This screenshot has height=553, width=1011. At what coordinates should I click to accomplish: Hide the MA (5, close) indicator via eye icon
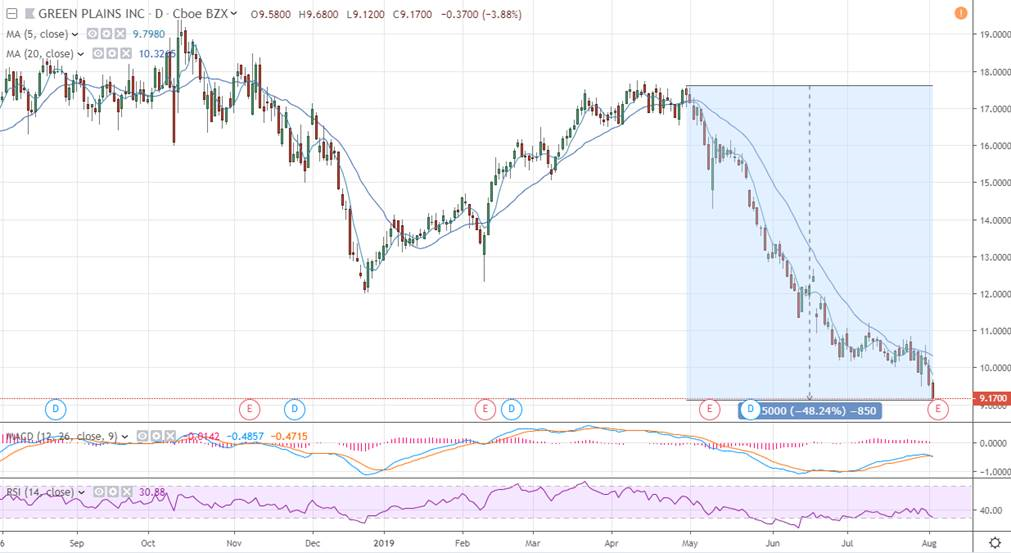pos(91,35)
